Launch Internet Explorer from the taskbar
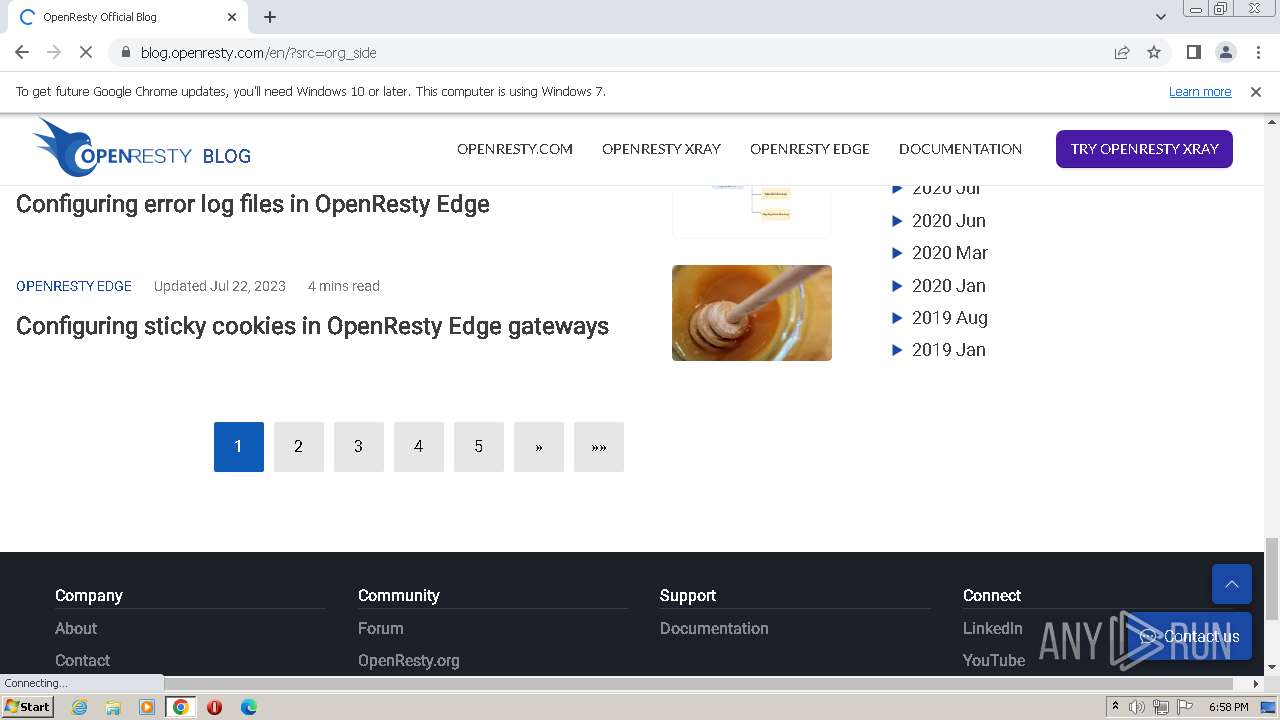The height and width of the screenshot is (720, 1280). 80,707
